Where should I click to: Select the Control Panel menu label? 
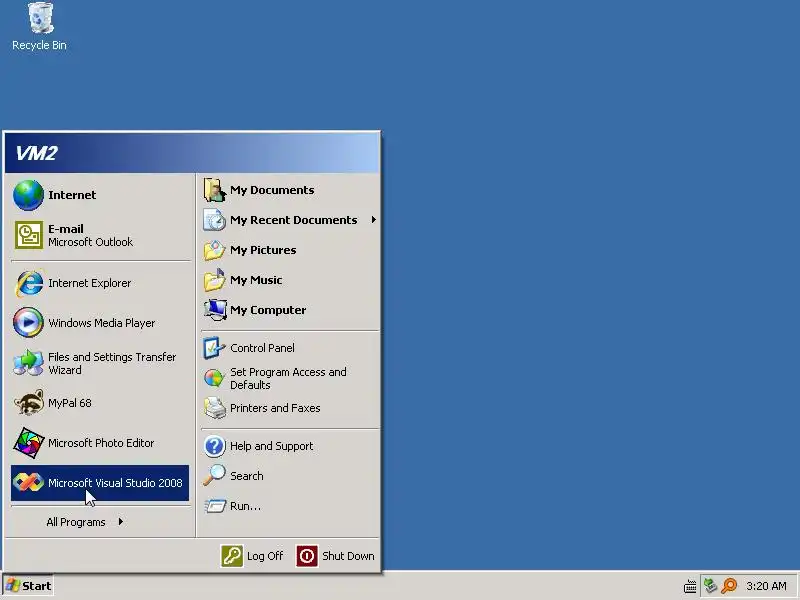click(x=262, y=348)
